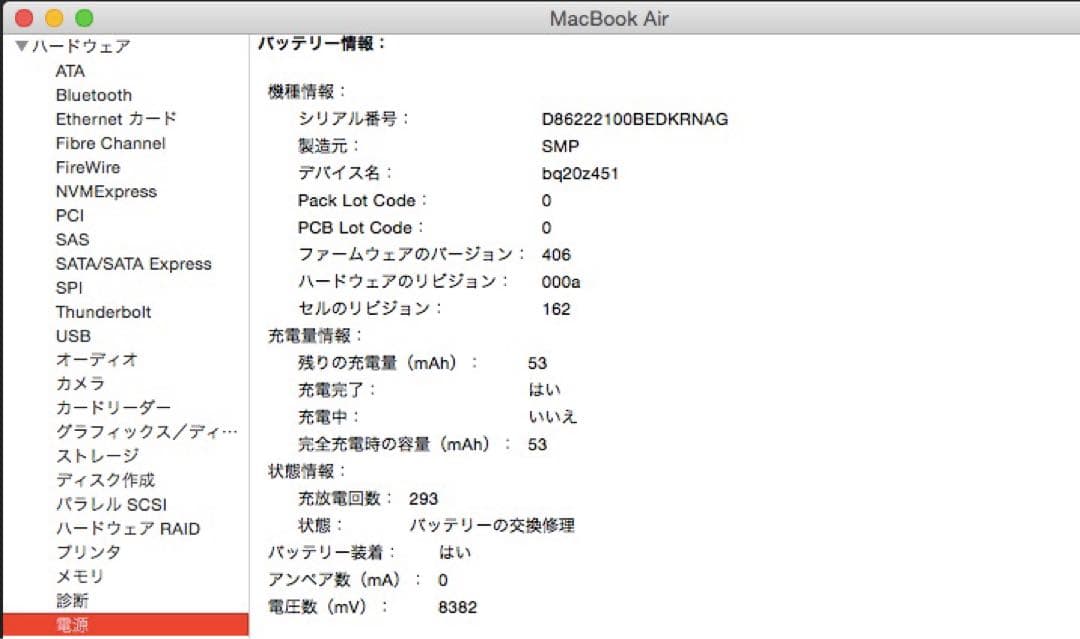1080x639 pixels.
Task: Select カメラ in the hardware list
Action: [x=80, y=384]
